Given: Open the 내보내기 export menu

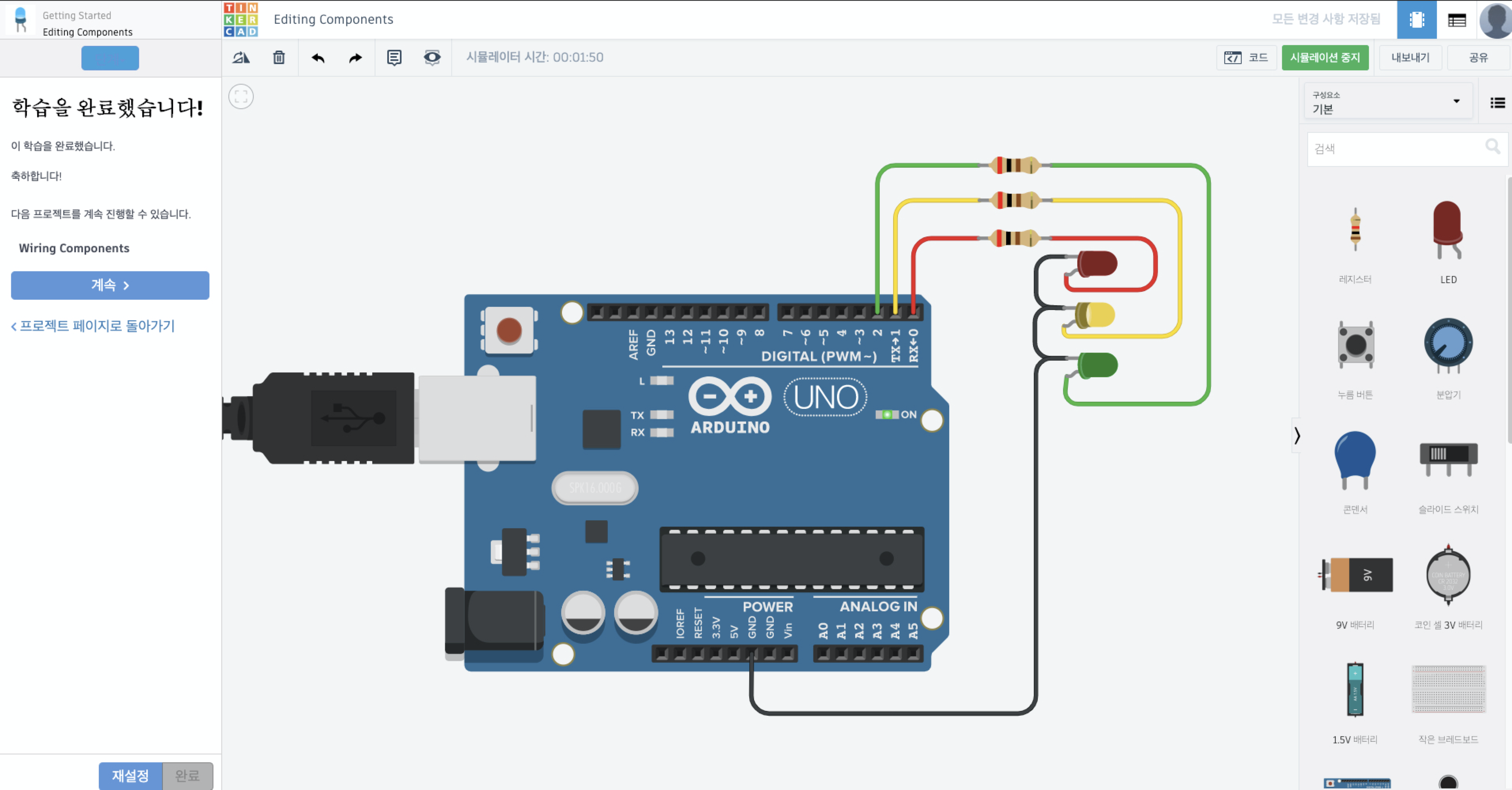Looking at the screenshot, I should pyautogui.click(x=1410, y=58).
